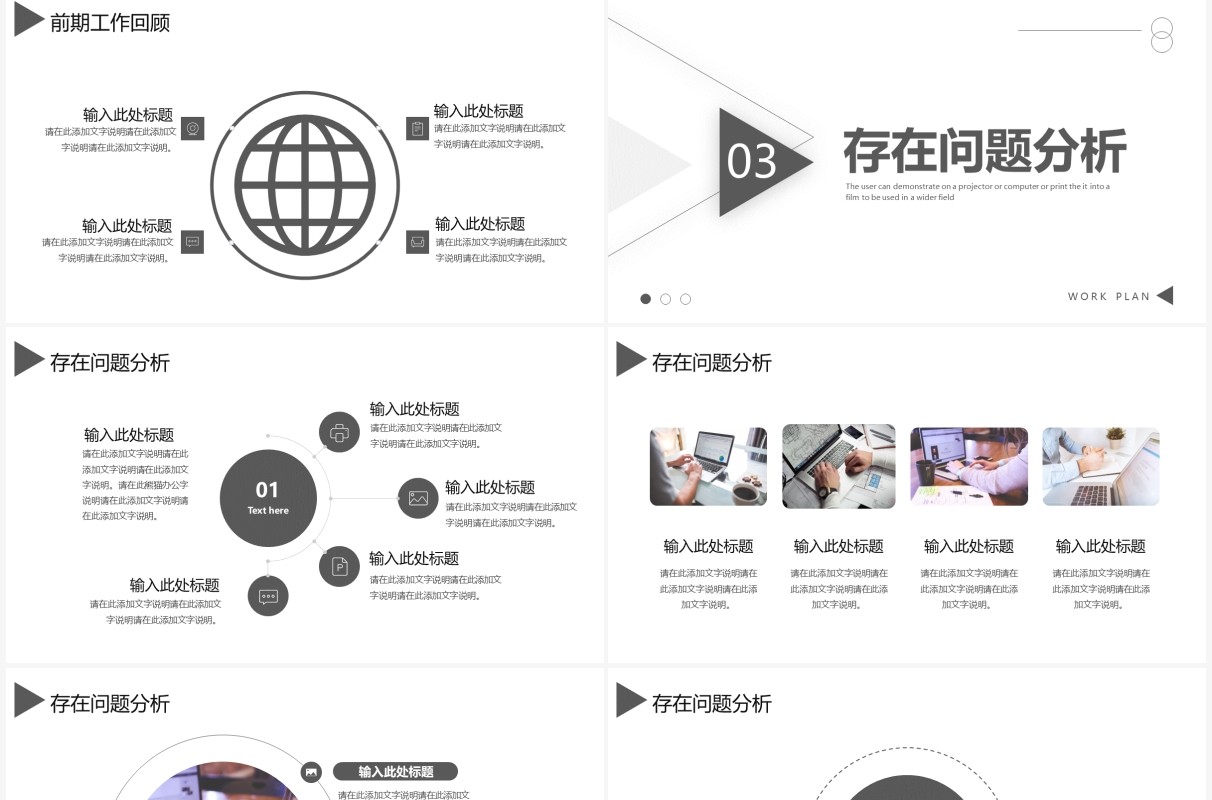Click 输入此处标题 under the coffee cup photo
The width and height of the screenshot is (1212, 800).
pos(708,546)
